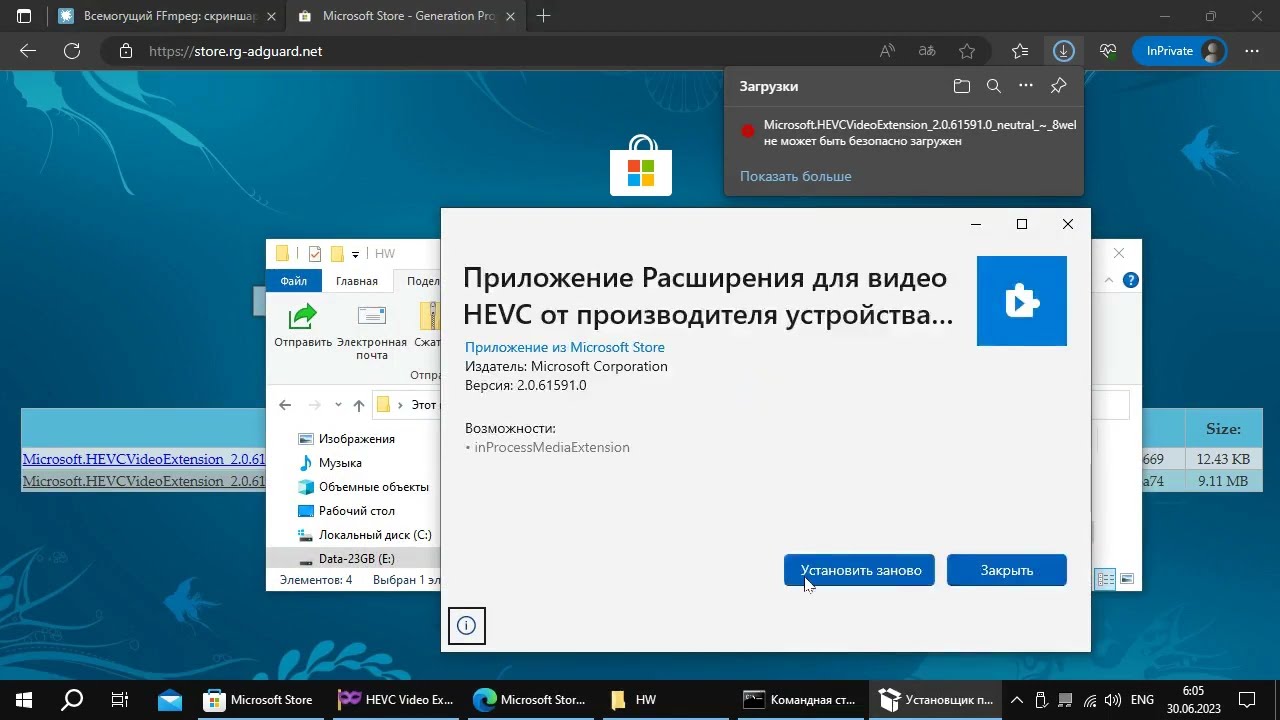Click the Edge downloads toolbar icon
Screen dimensions: 1280x720
coord(1063,51)
